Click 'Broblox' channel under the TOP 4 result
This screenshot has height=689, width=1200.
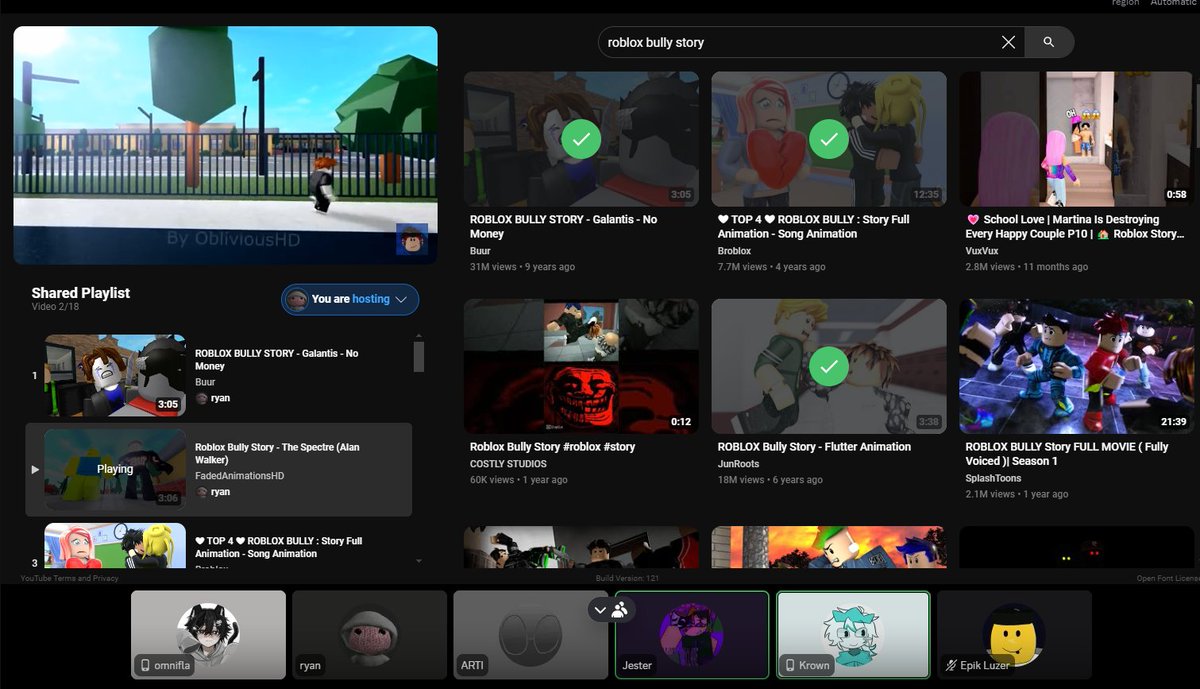pos(734,251)
